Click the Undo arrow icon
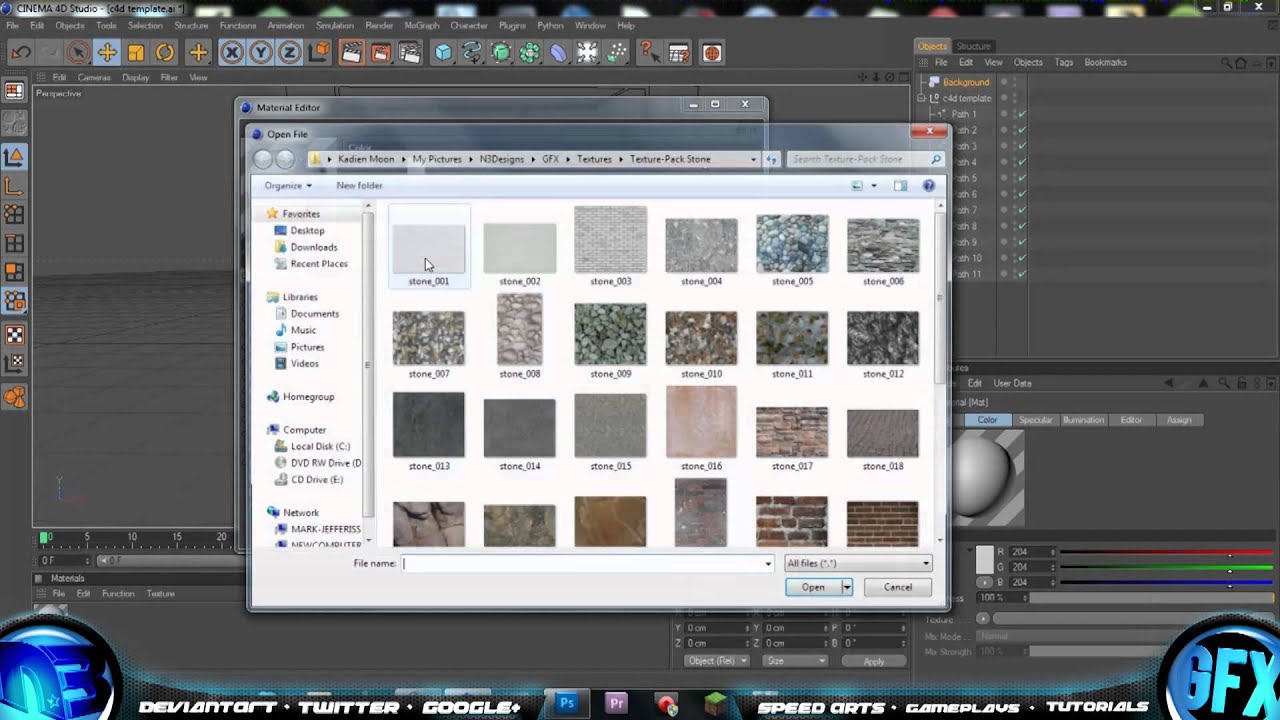 click(21, 53)
